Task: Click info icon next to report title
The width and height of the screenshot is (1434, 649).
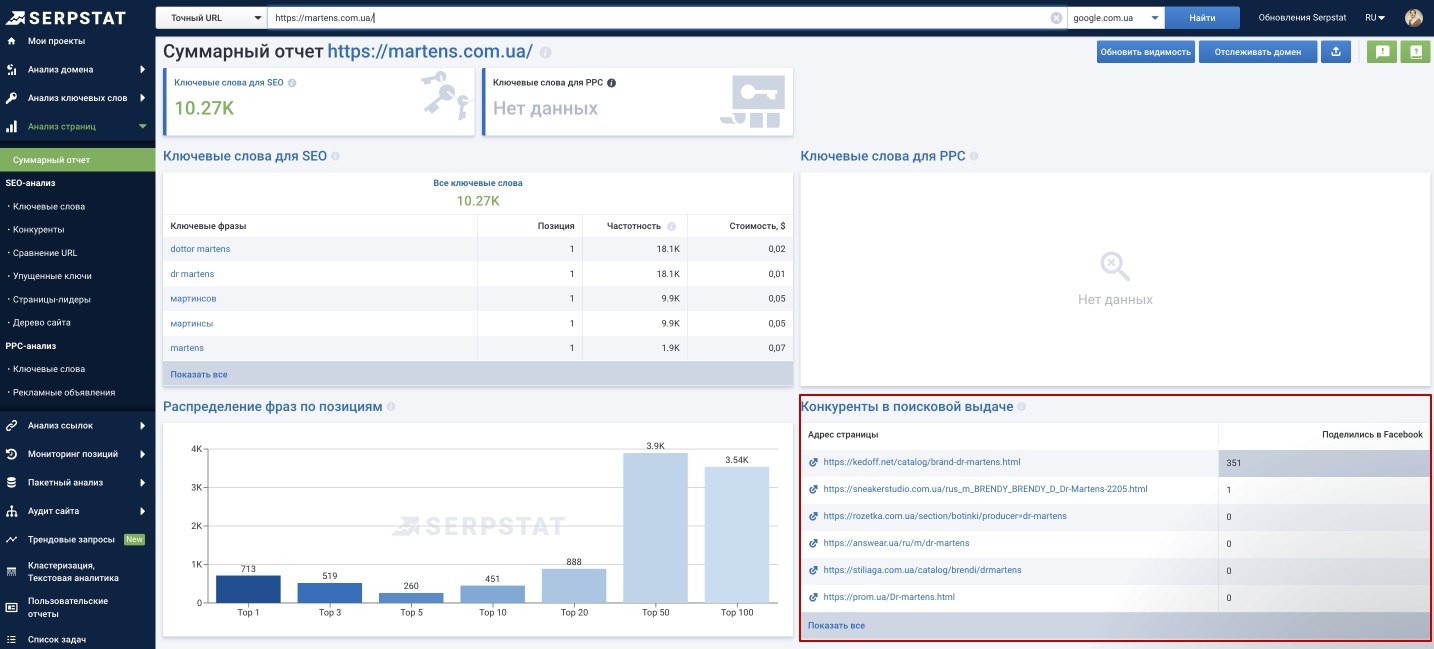Action: (x=545, y=52)
